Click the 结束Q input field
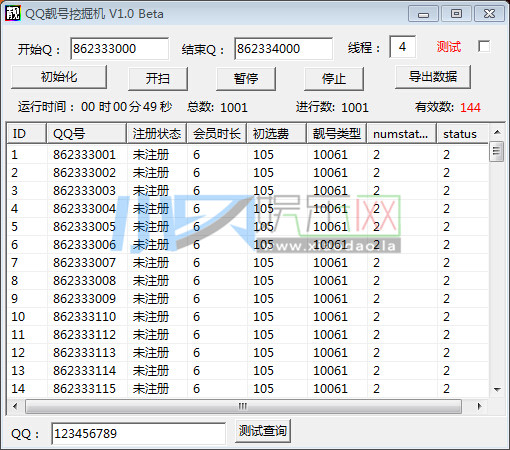The image size is (510, 450). [283, 49]
